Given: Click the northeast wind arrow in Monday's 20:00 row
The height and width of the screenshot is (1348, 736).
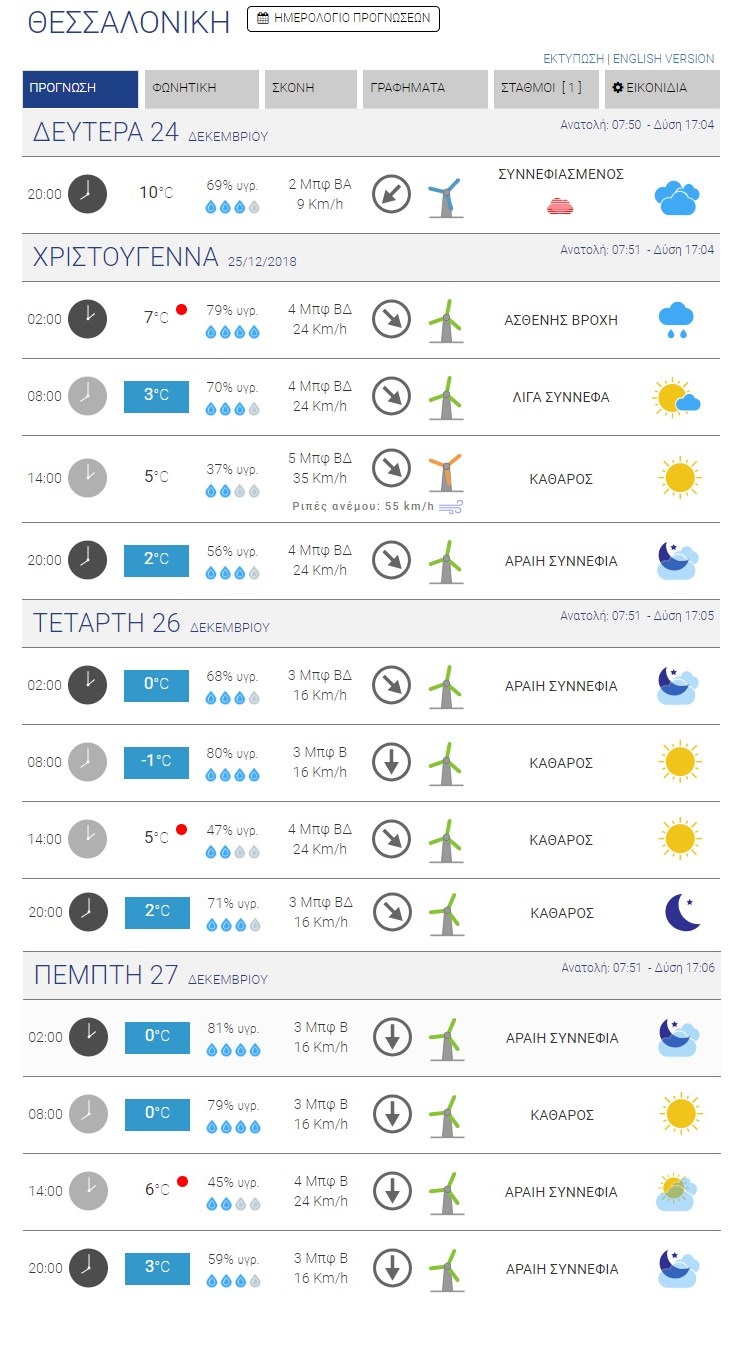Looking at the screenshot, I should click(x=392, y=193).
